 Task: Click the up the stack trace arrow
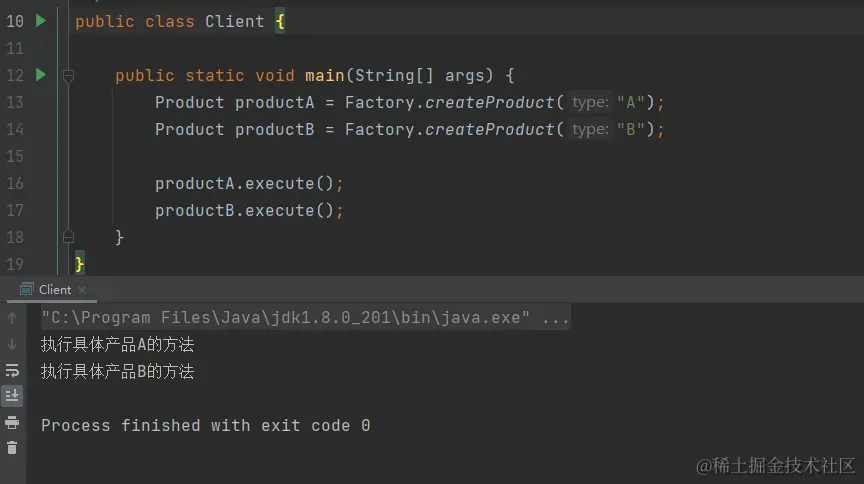pos(12,318)
